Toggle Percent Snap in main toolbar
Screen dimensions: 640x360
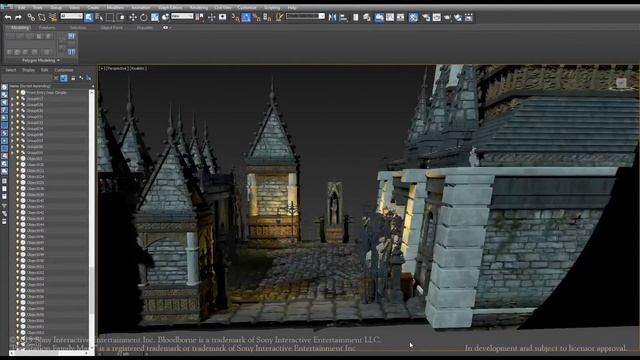coord(256,17)
